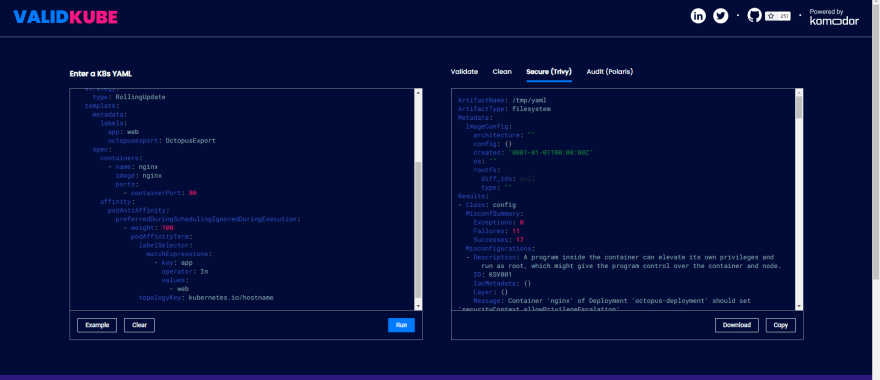This screenshot has height=380, width=880.
Task: Click the 'affinity:' line
Action: click(117, 202)
